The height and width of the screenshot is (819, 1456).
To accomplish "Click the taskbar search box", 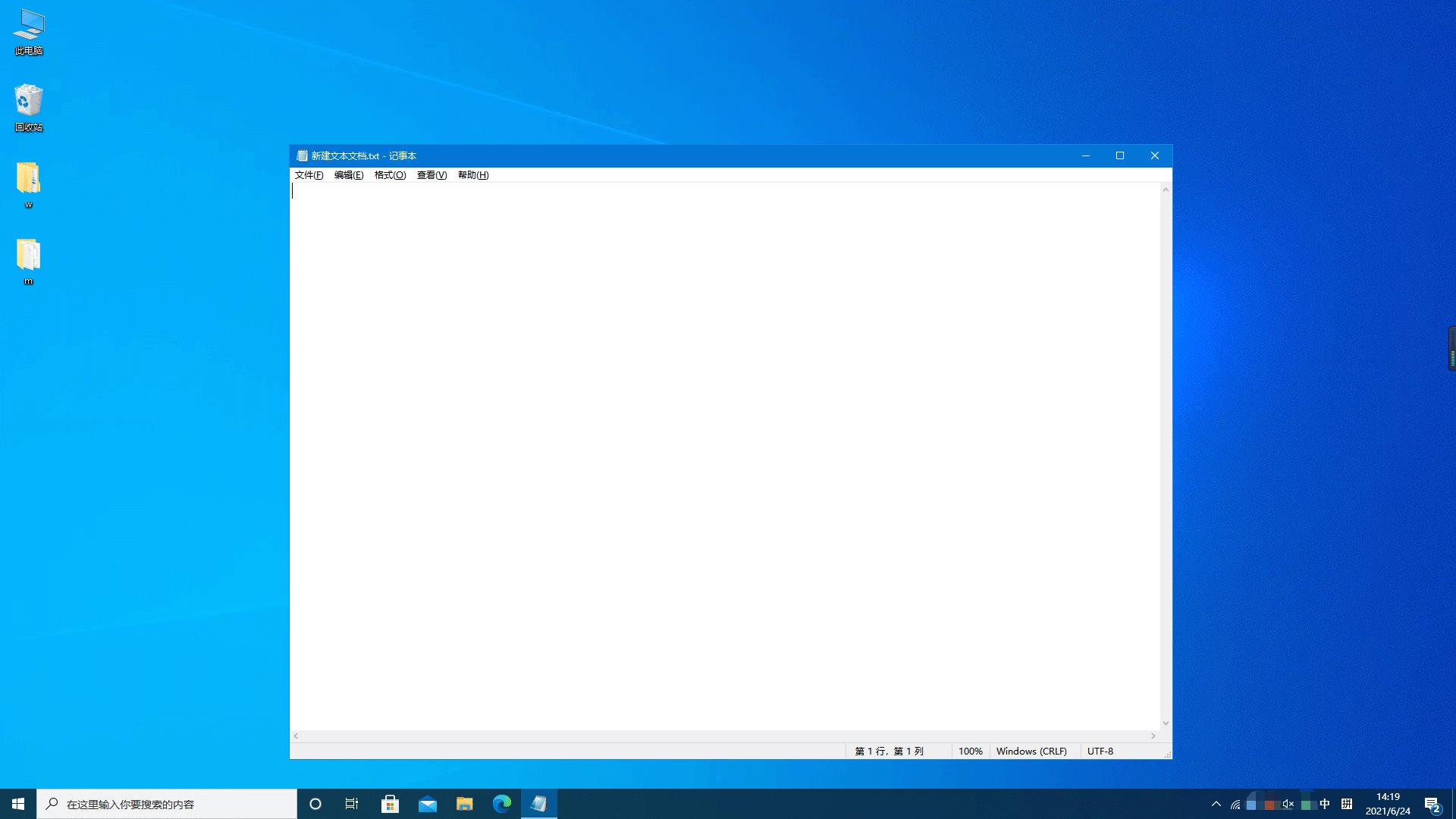I will [x=167, y=804].
